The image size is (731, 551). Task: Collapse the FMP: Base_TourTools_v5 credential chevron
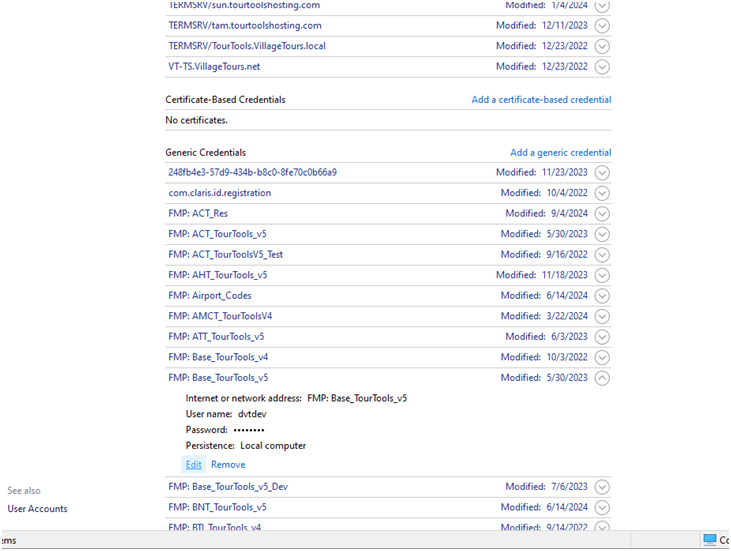click(x=602, y=378)
